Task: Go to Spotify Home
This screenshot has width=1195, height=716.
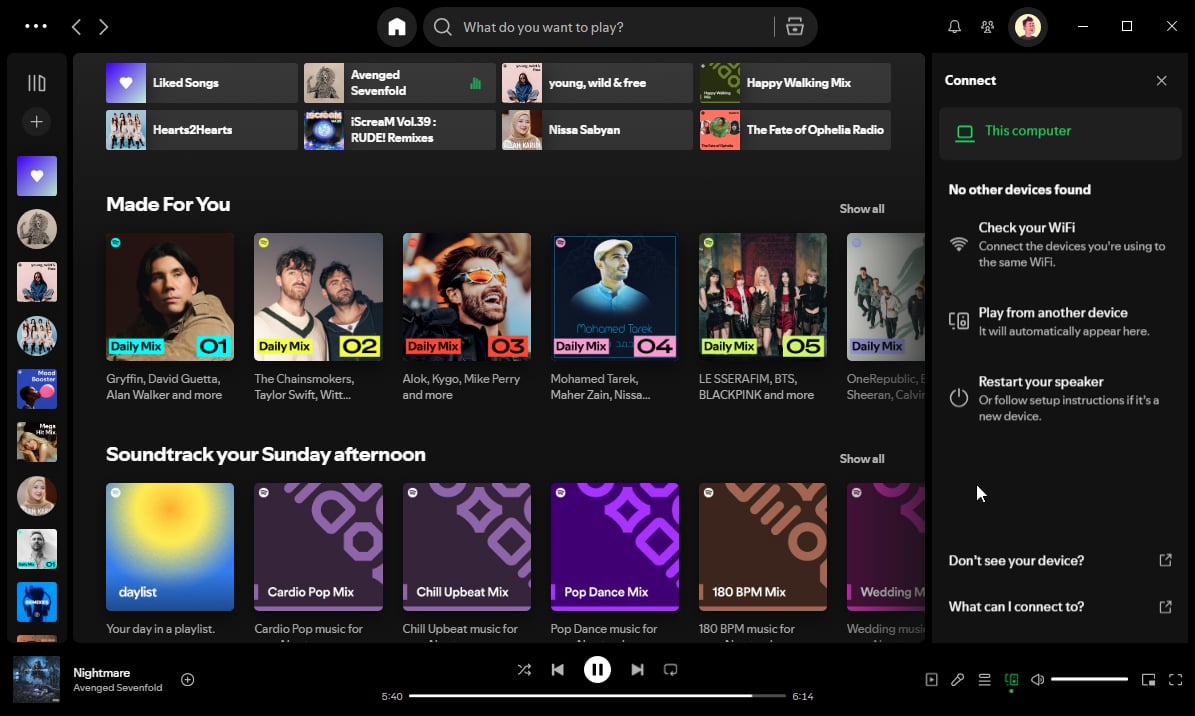Action: (396, 27)
